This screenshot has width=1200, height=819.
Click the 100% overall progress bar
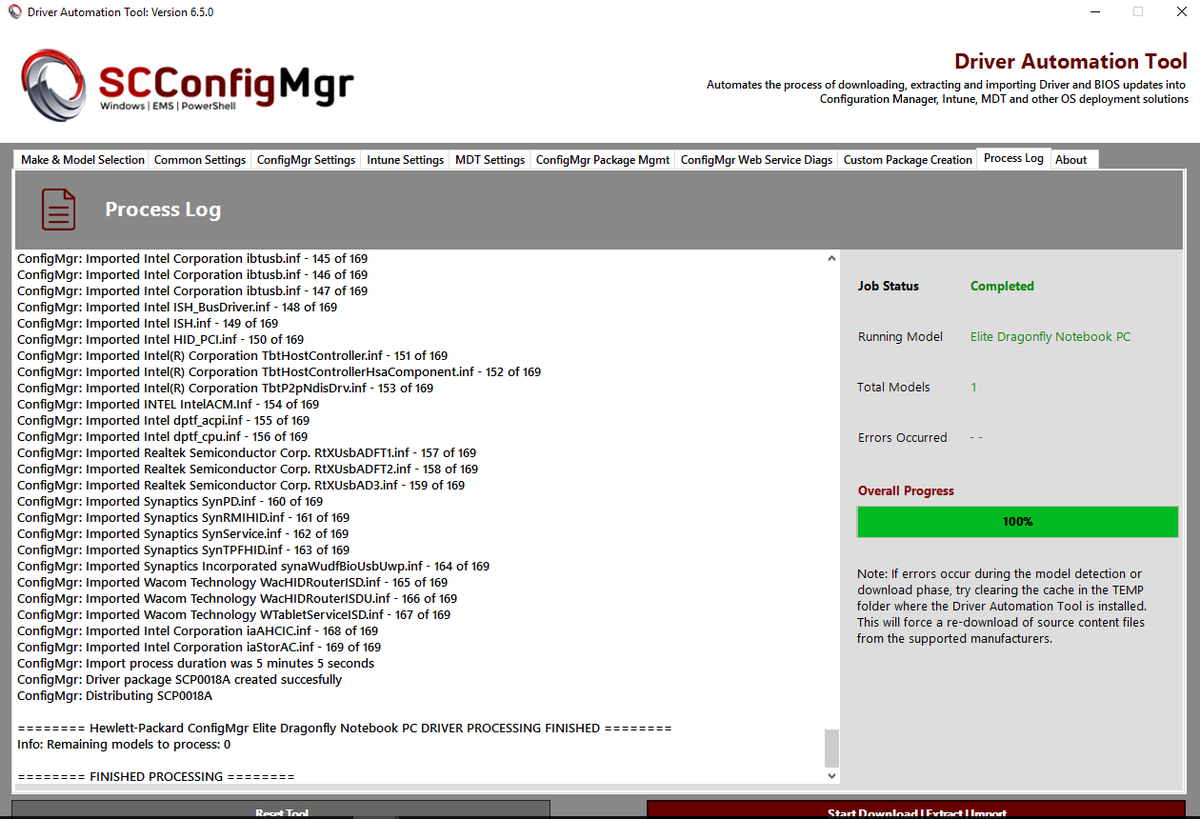[x=1018, y=522]
